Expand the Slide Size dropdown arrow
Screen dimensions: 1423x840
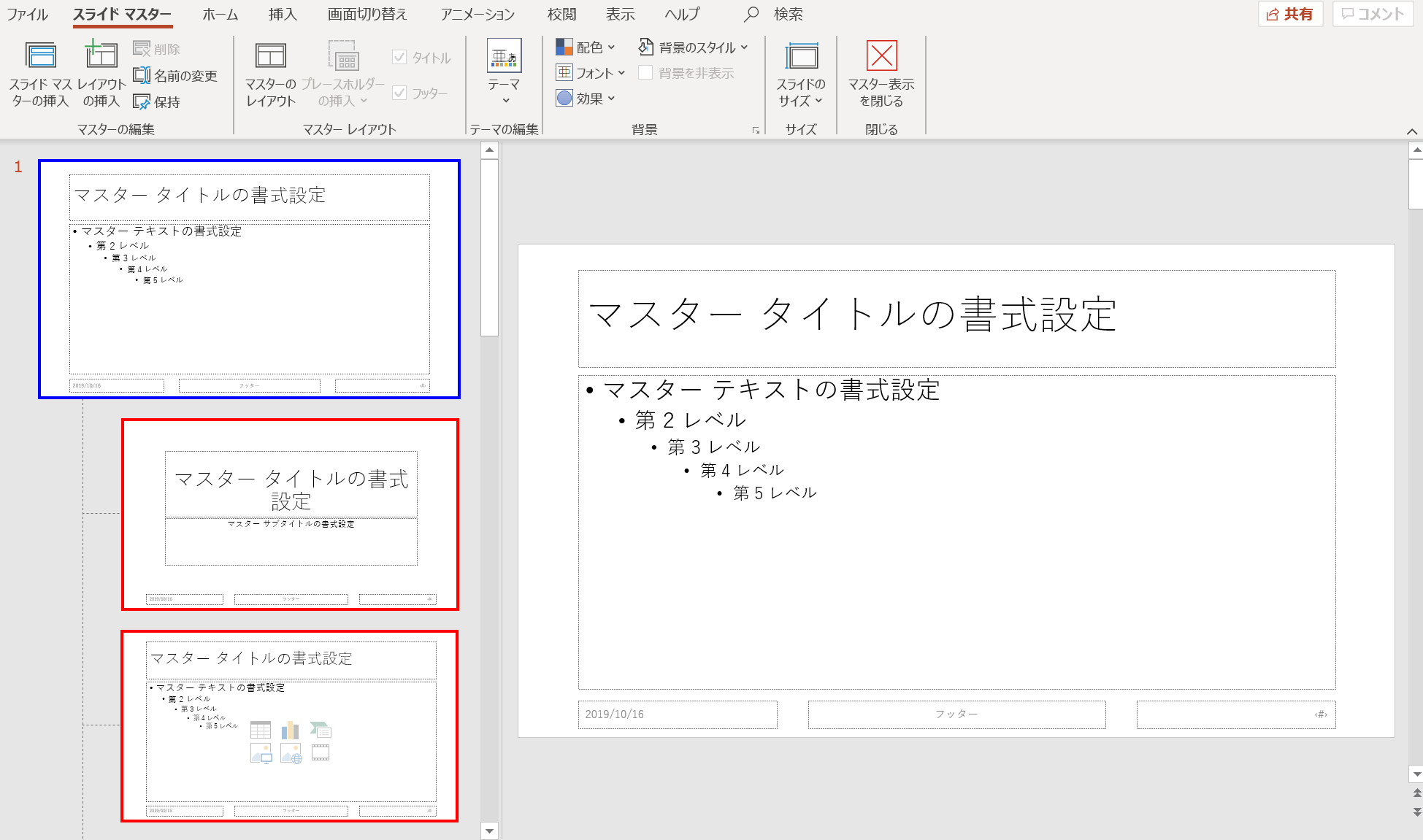click(818, 101)
